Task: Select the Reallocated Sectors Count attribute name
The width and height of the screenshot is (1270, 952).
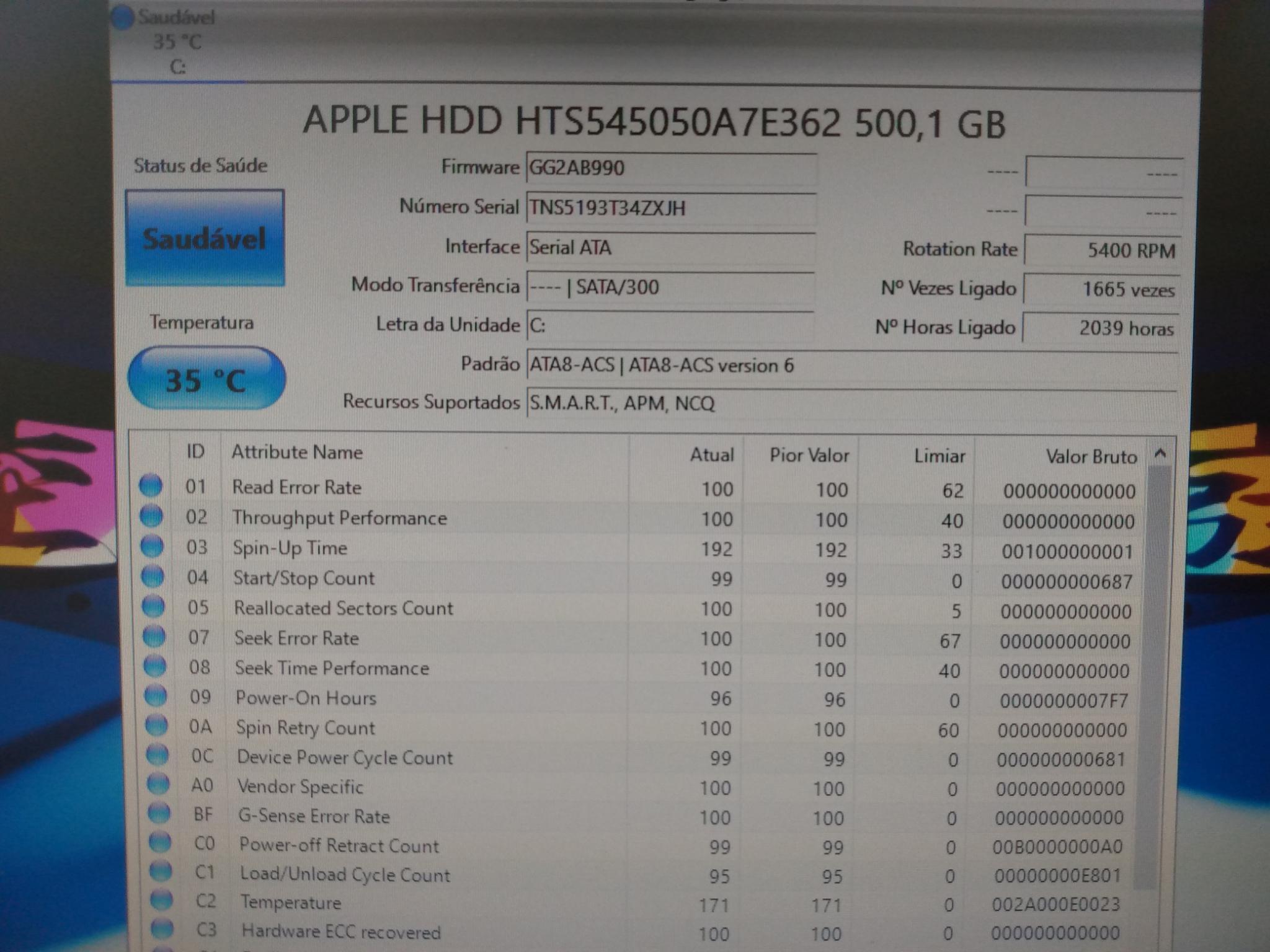Action: pyautogui.click(x=344, y=608)
